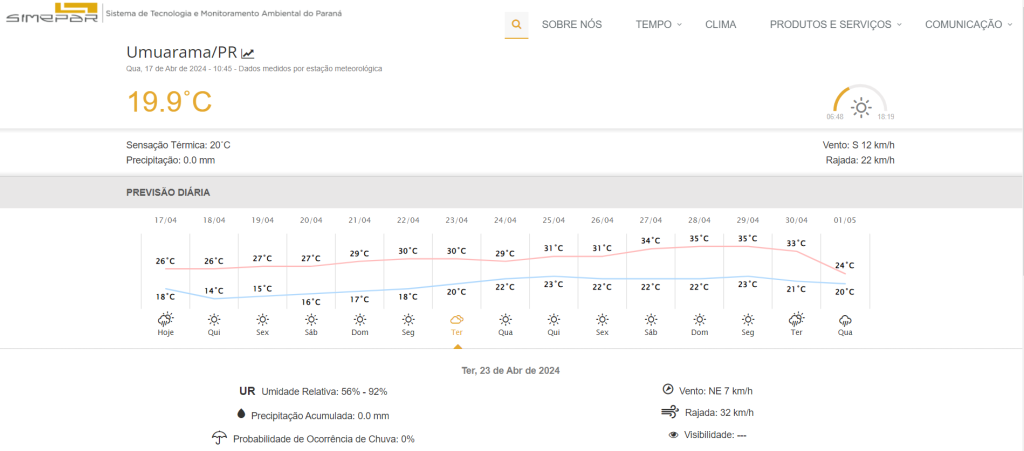Select the rain cloud icon for 01/05

click(x=845, y=320)
